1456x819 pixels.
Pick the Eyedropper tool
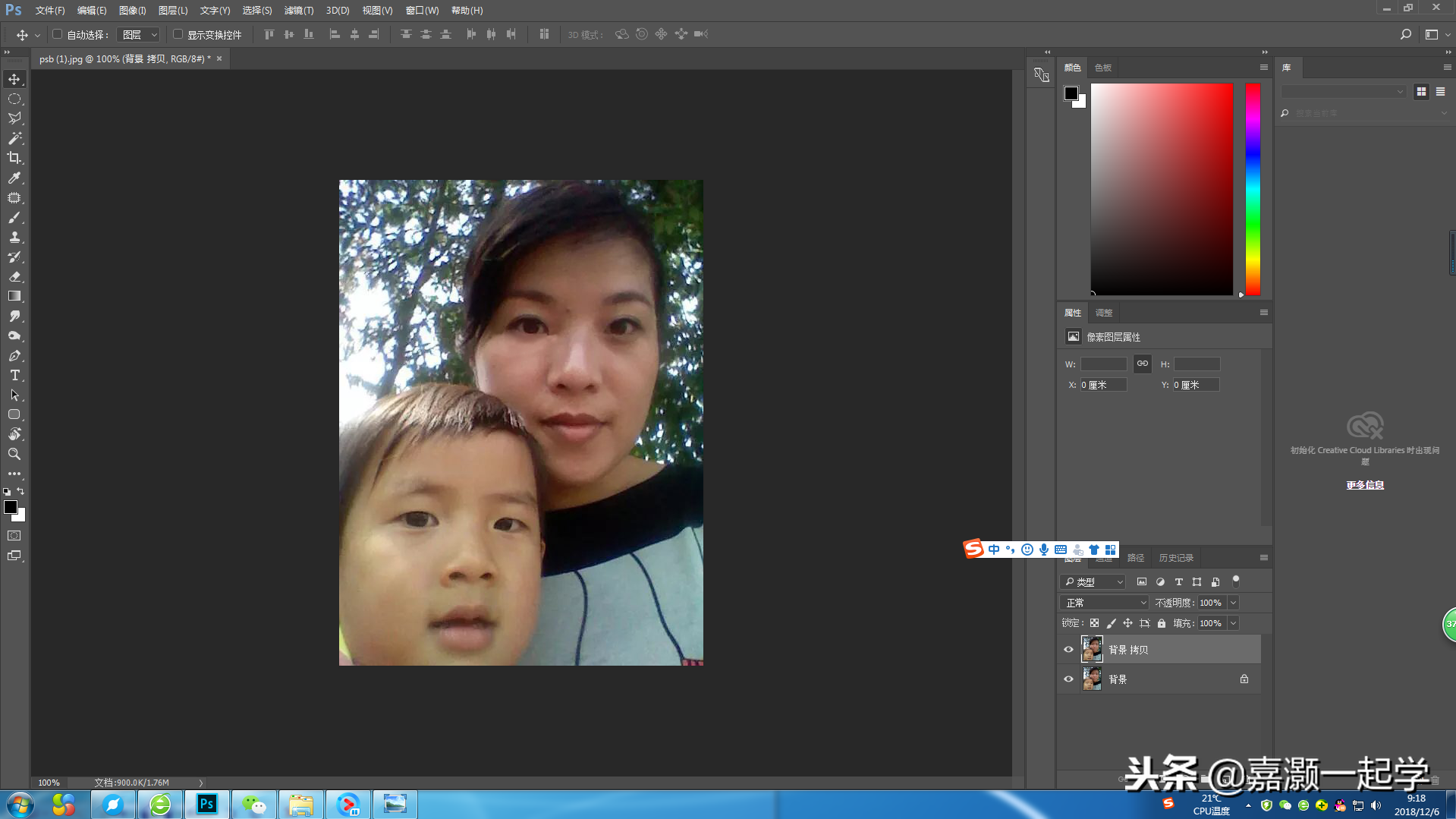[14, 178]
